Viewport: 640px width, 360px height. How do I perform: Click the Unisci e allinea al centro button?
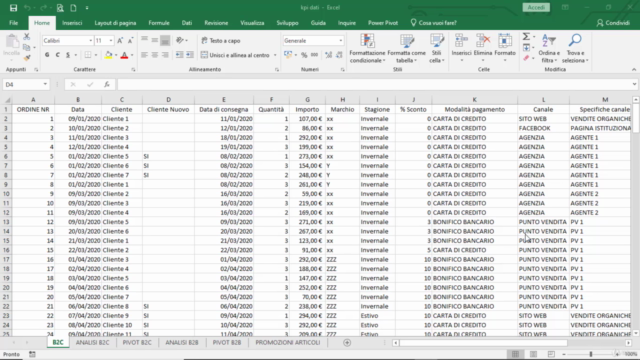tap(235, 55)
